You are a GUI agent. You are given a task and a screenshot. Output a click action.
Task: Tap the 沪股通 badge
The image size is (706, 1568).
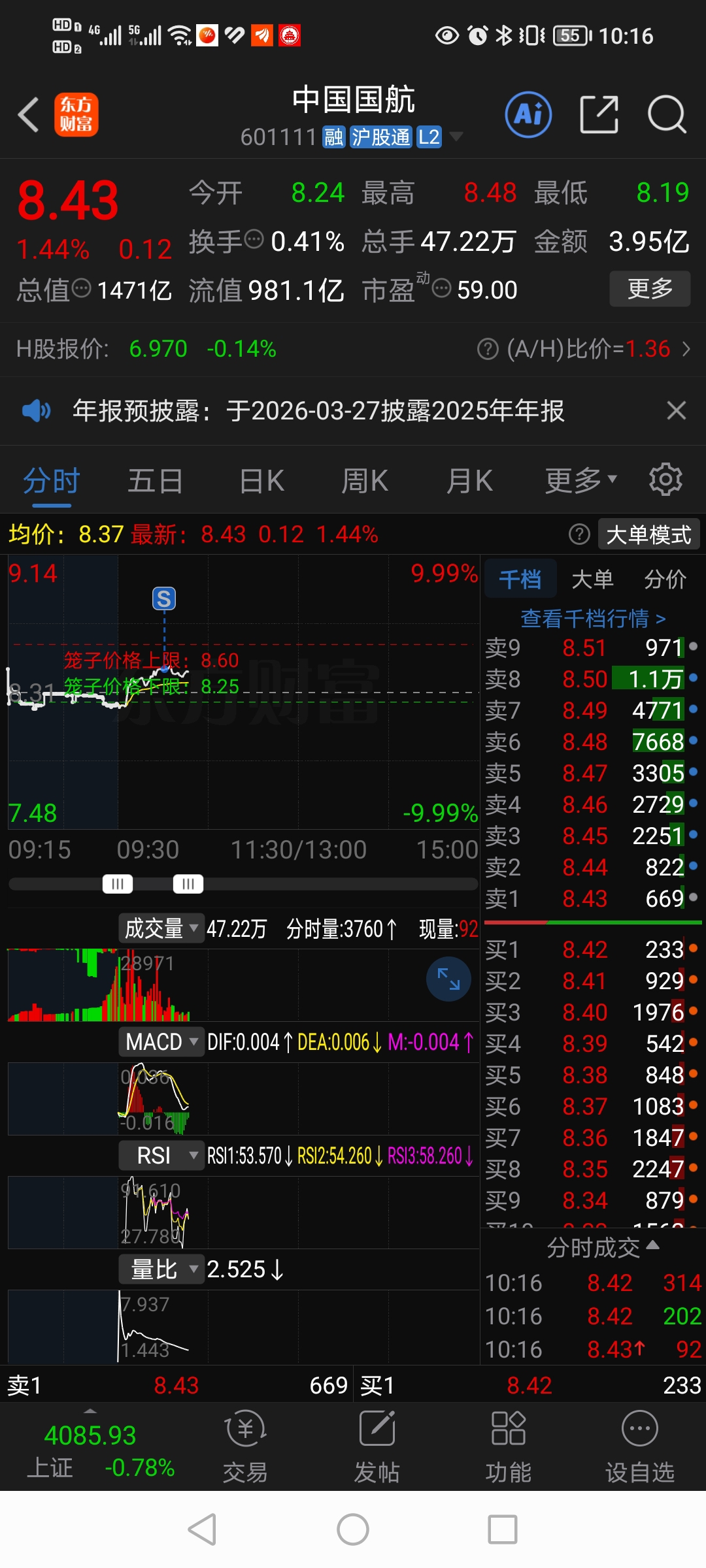pyautogui.click(x=381, y=137)
